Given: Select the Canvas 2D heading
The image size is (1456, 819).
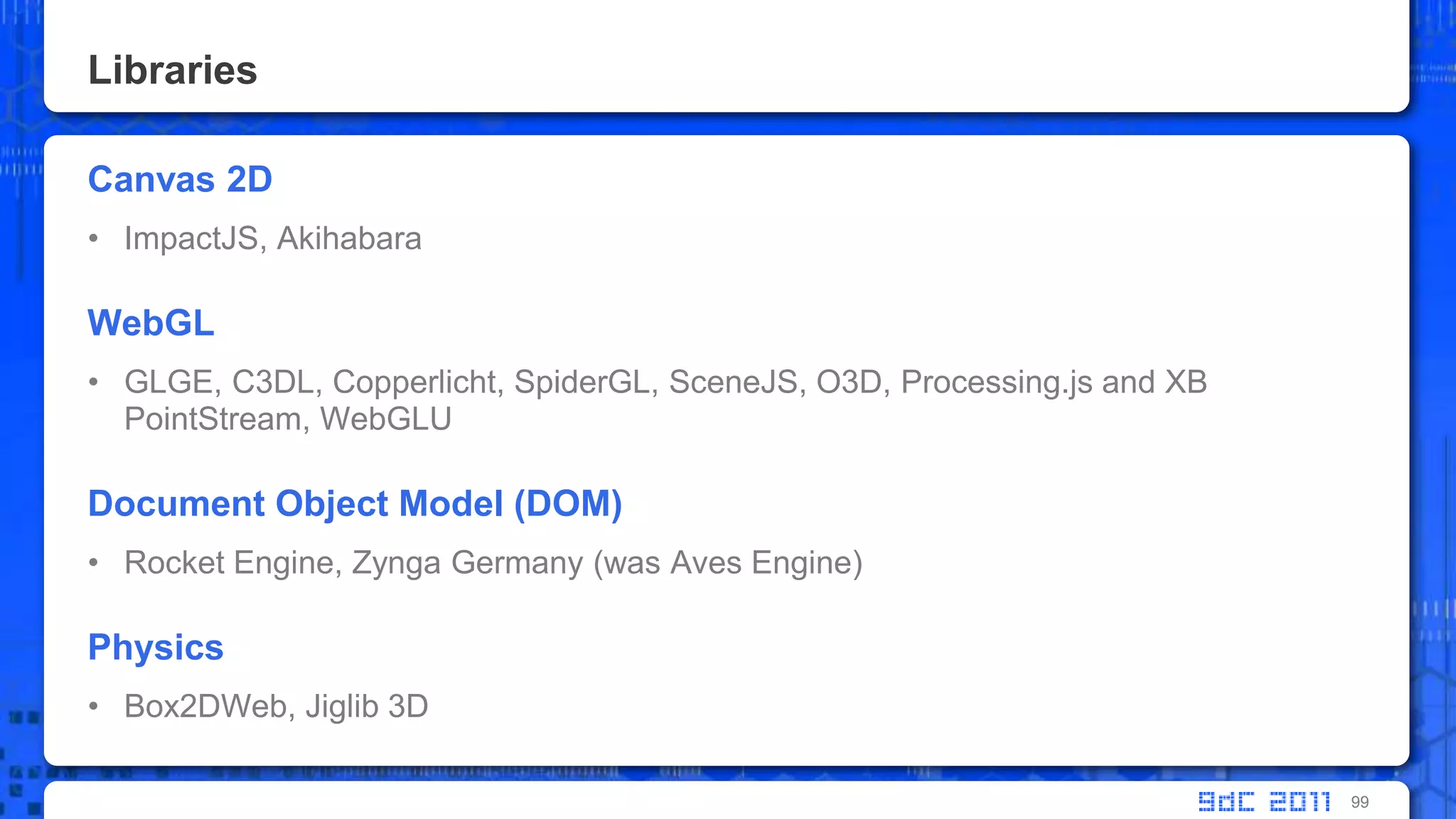Looking at the screenshot, I should [180, 179].
